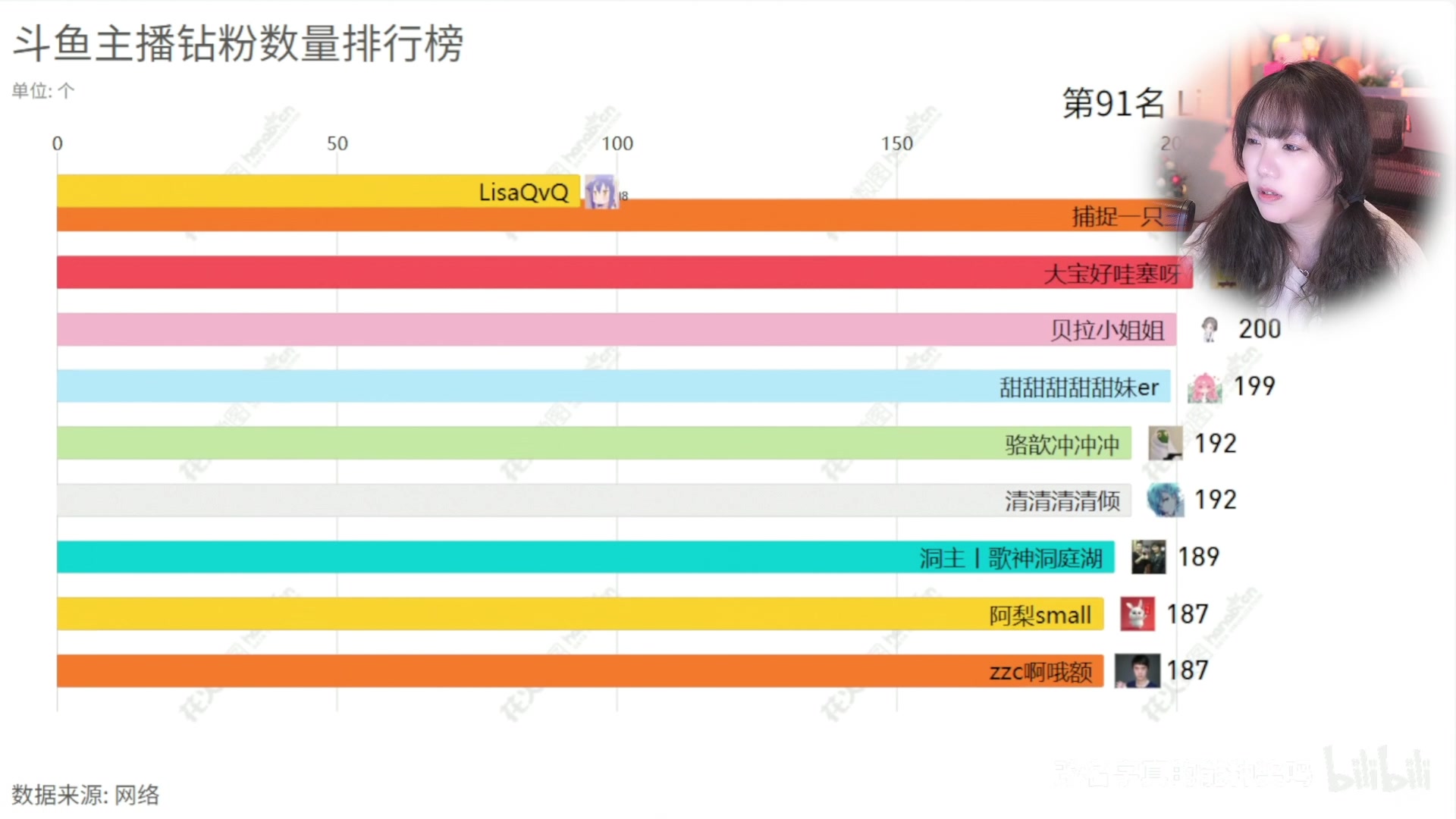1456x819 pixels.
Task: Click the yellow 阿梨small bar
Action: click(580, 614)
